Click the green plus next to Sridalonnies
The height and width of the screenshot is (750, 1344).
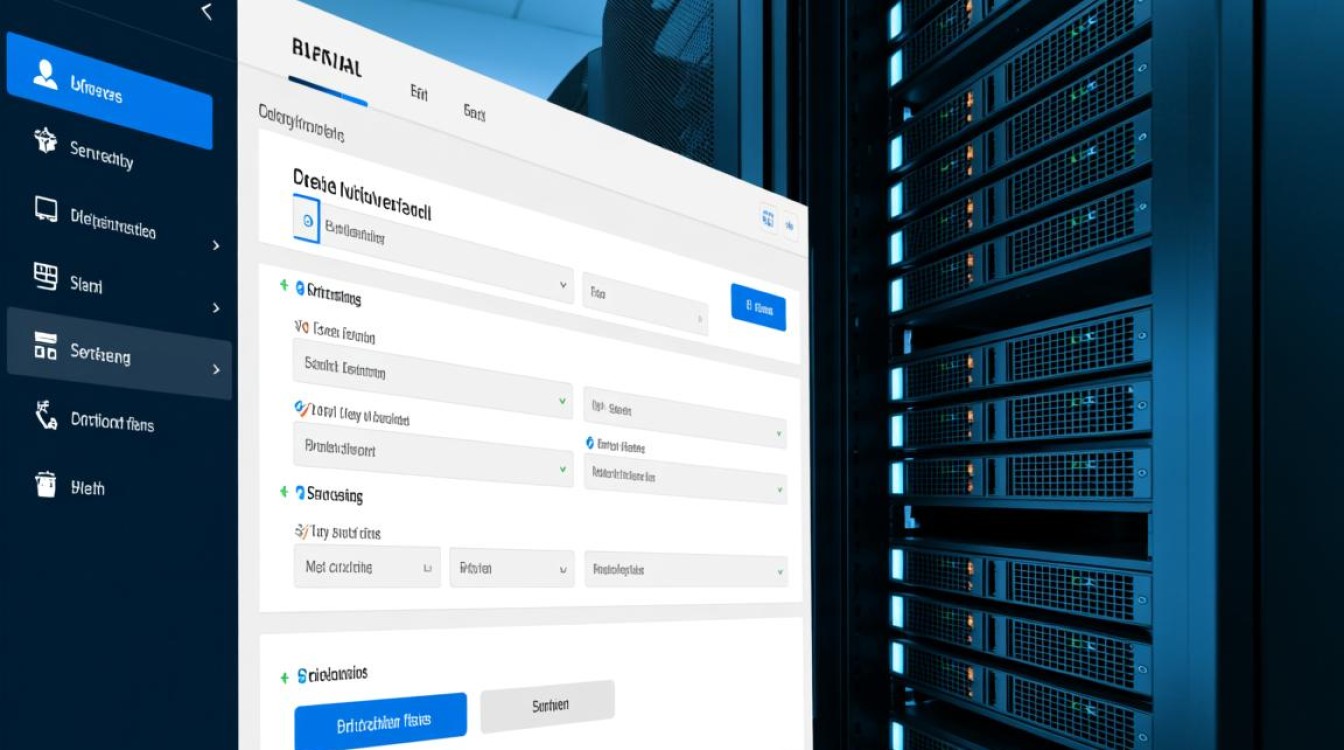click(285, 678)
